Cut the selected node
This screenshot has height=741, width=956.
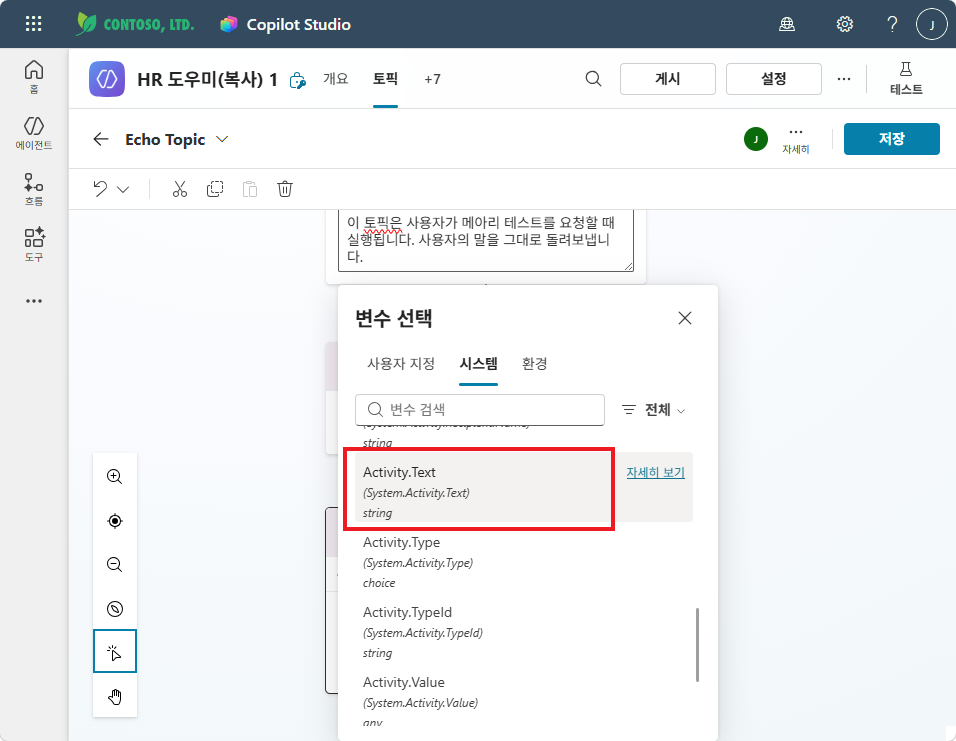point(180,189)
